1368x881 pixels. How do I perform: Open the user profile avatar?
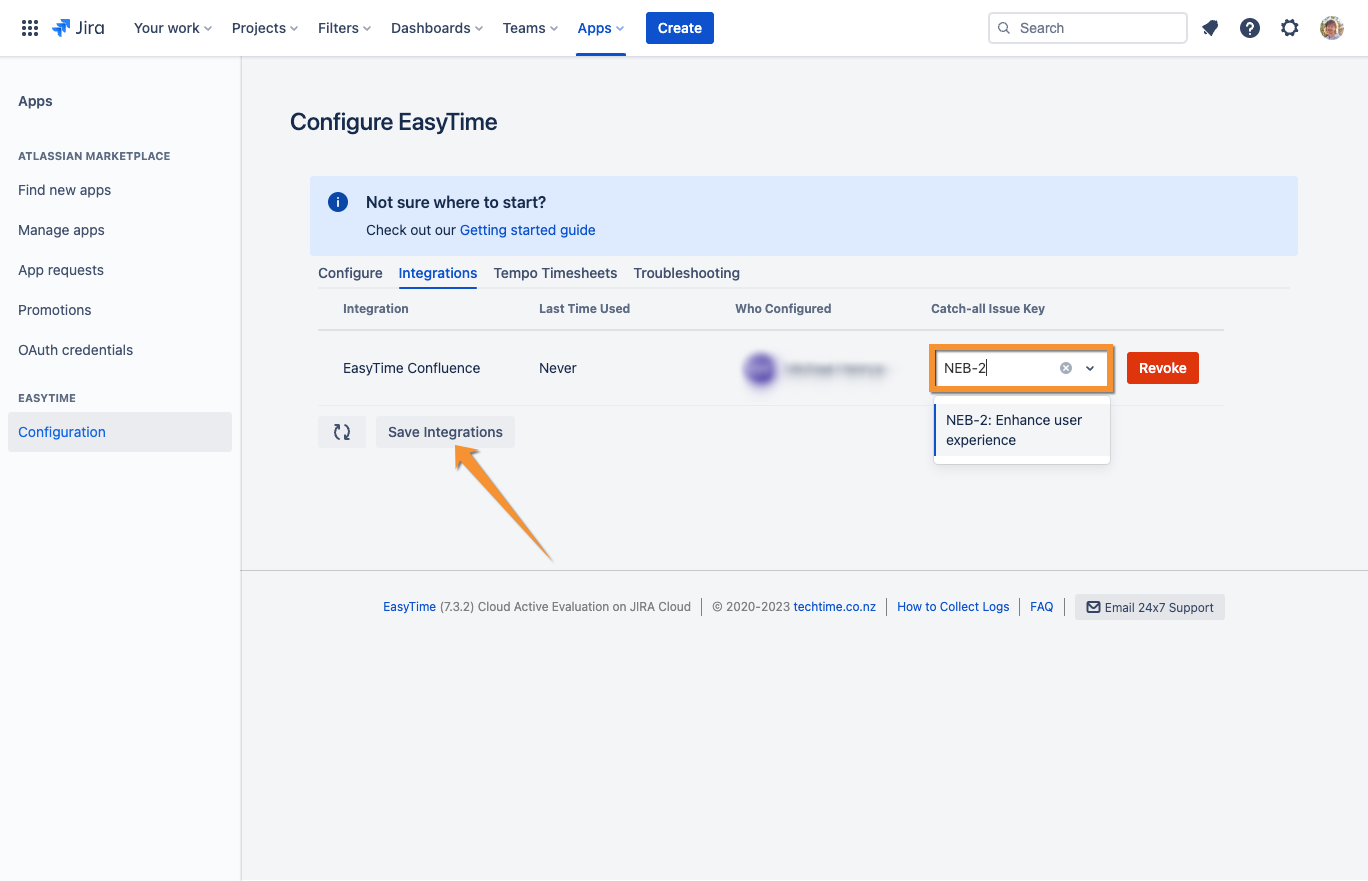1332,28
